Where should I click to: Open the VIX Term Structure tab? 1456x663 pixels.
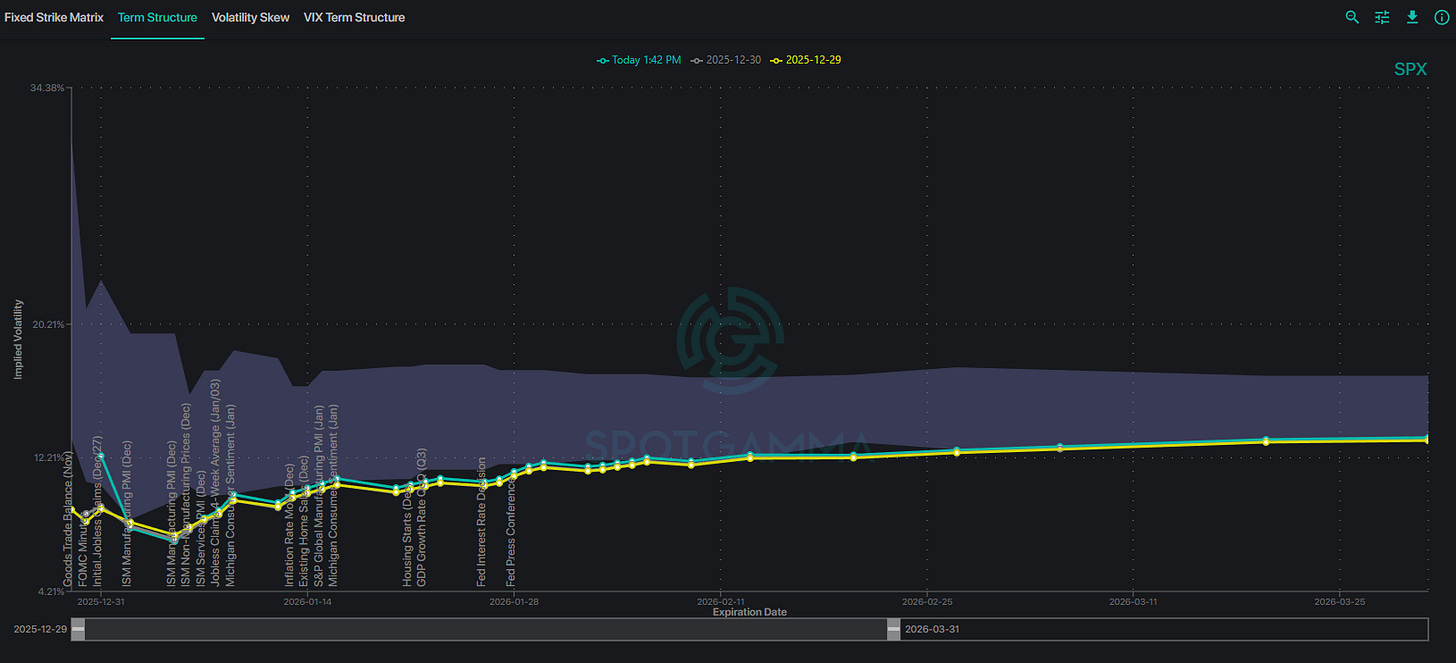pyautogui.click(x=354, y=17)
